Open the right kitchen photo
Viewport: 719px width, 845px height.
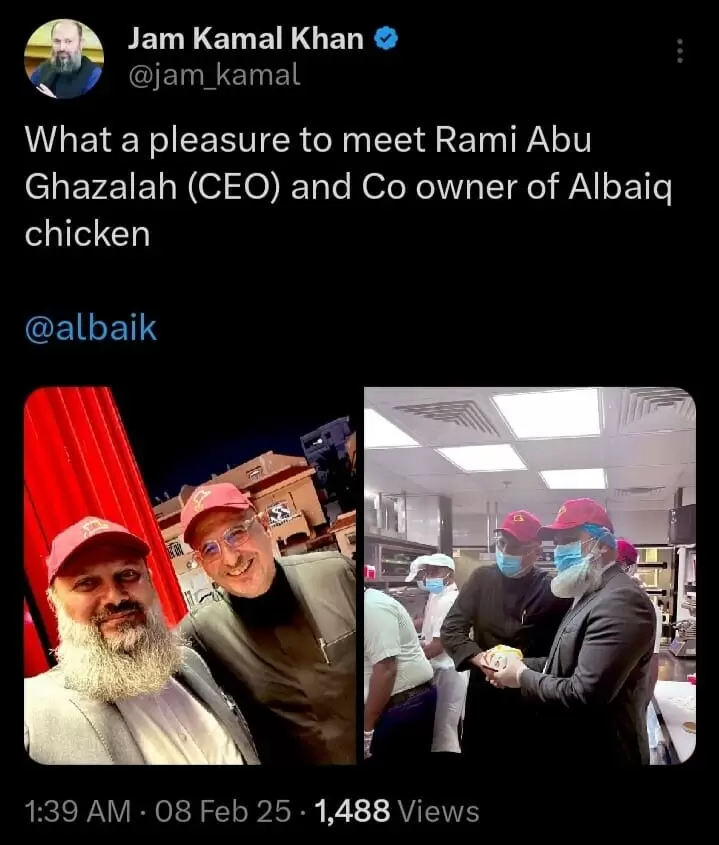[530, 576]
